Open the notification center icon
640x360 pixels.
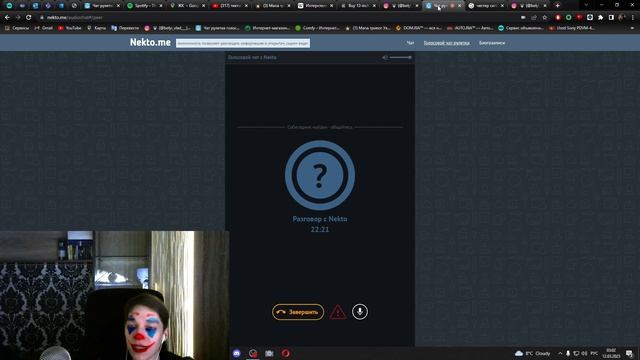tap(629, 353)
